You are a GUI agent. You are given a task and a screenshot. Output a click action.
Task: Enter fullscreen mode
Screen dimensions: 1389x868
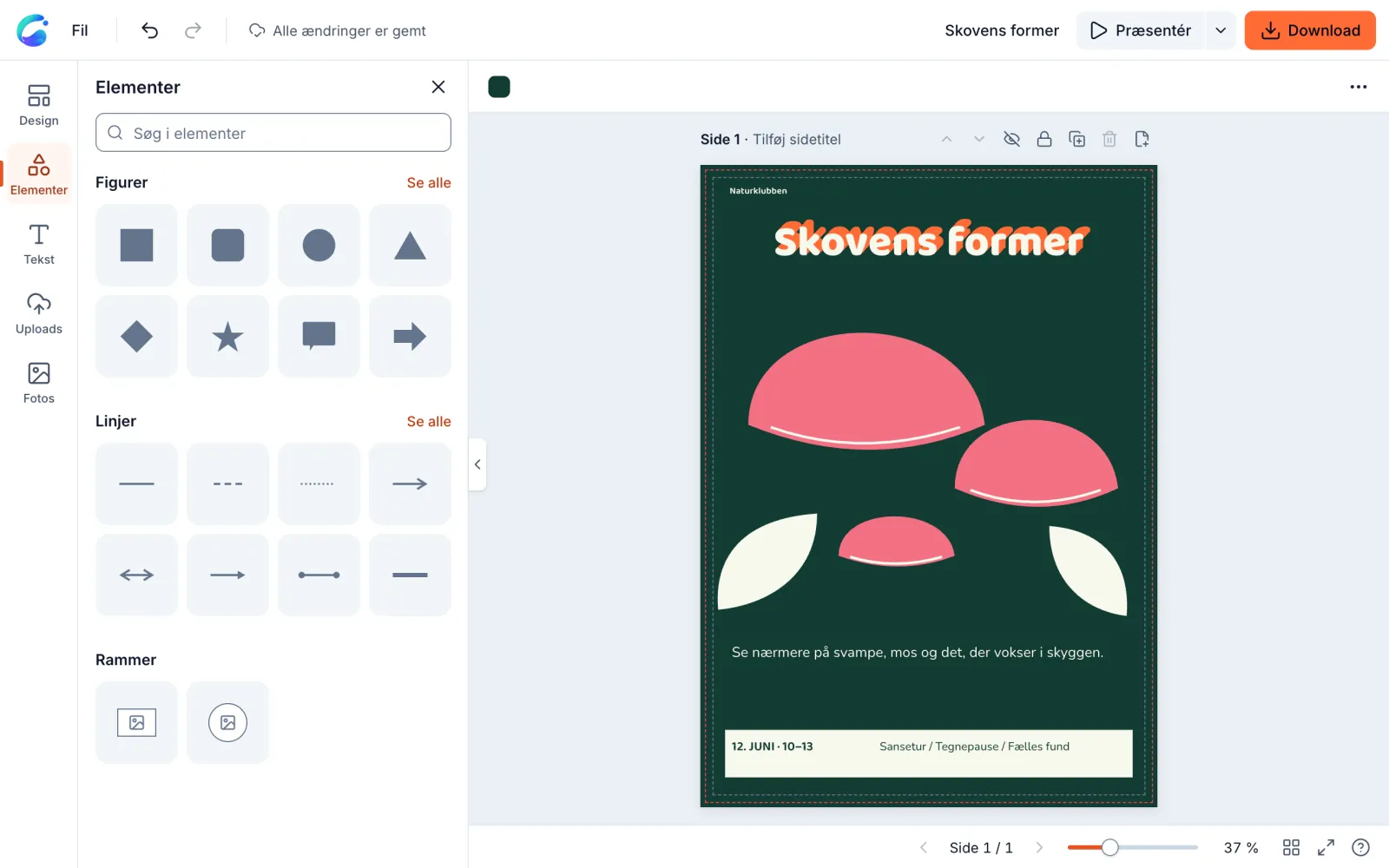pyautogui.click(x=1326, y=847)
